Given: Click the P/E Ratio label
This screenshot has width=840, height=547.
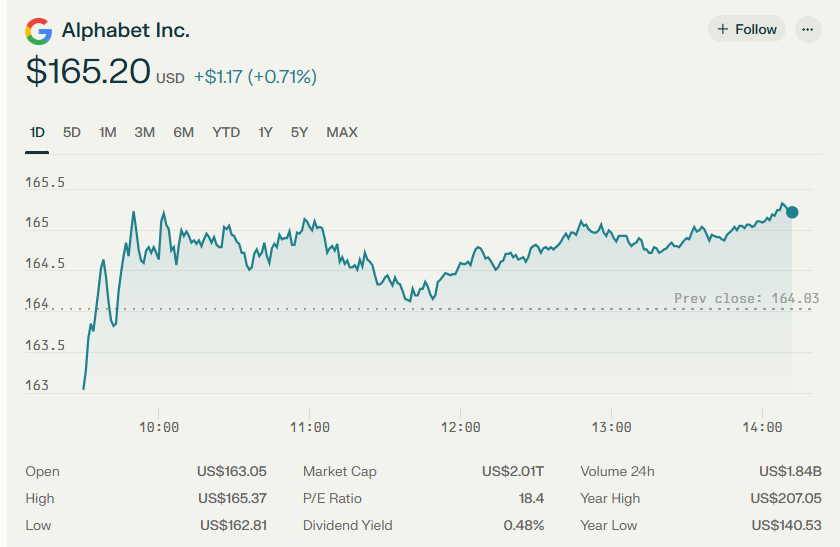Looking at the screenshot, I should [x=332, y=498].
